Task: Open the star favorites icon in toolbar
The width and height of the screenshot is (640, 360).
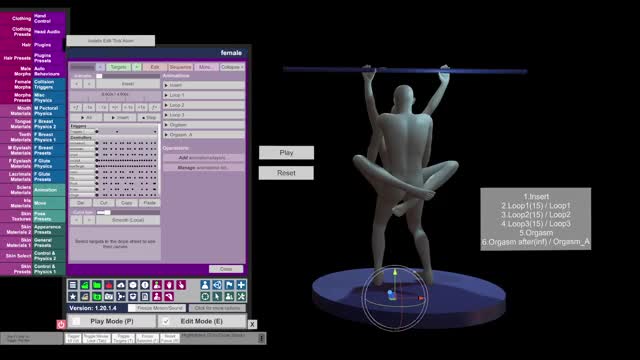Action: click(73, 296)
